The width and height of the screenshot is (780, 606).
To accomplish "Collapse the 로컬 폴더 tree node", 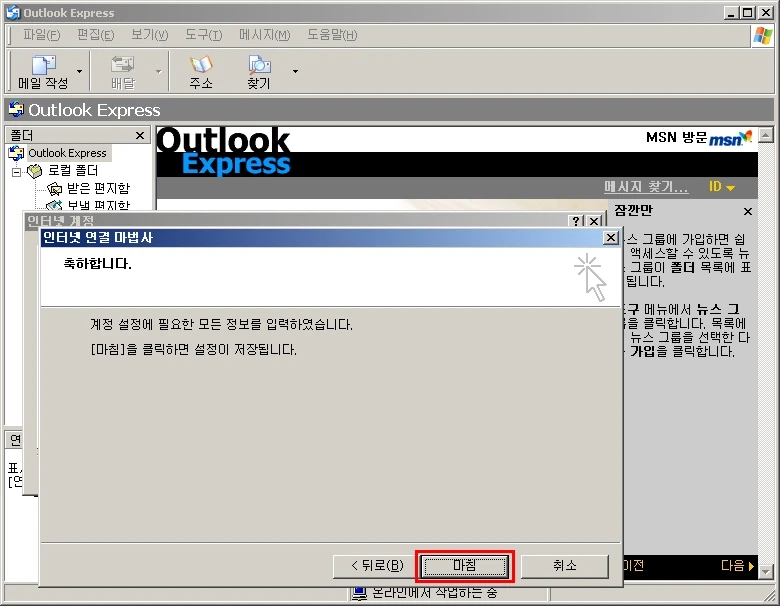I will 16,172.
